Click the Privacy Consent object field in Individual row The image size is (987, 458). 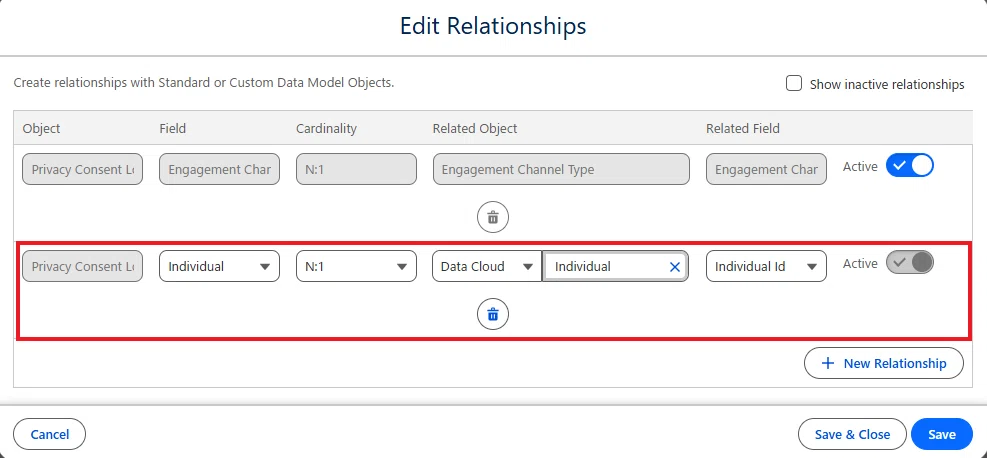(x=82, y=266)
